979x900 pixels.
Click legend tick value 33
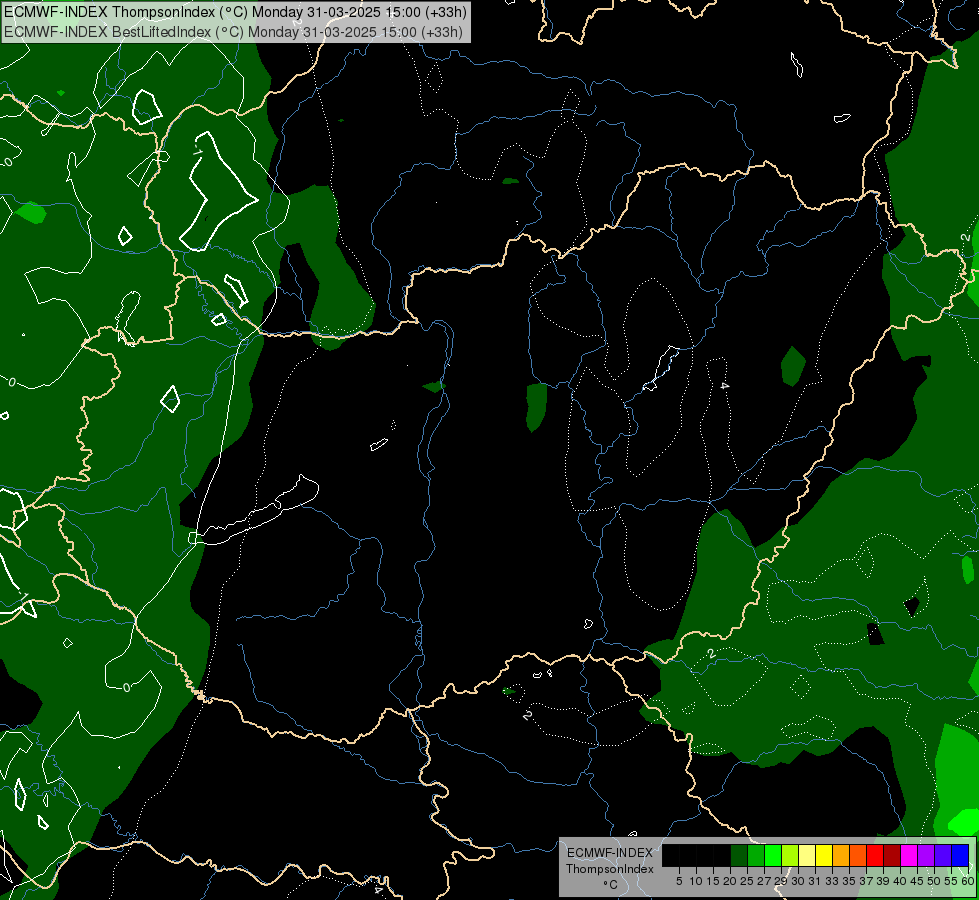[832, 881]
